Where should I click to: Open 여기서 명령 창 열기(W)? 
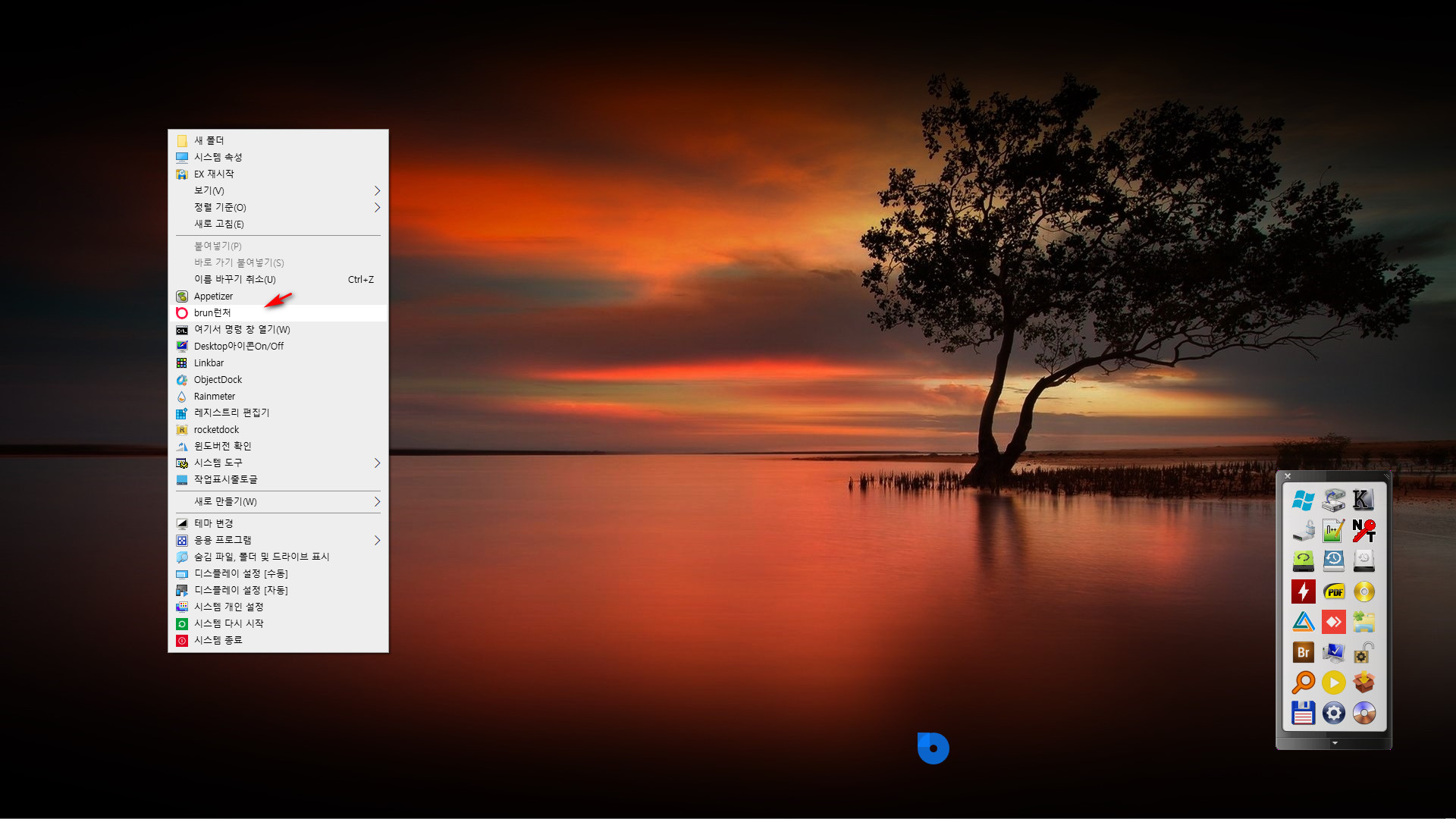click(x=278, y=329)
